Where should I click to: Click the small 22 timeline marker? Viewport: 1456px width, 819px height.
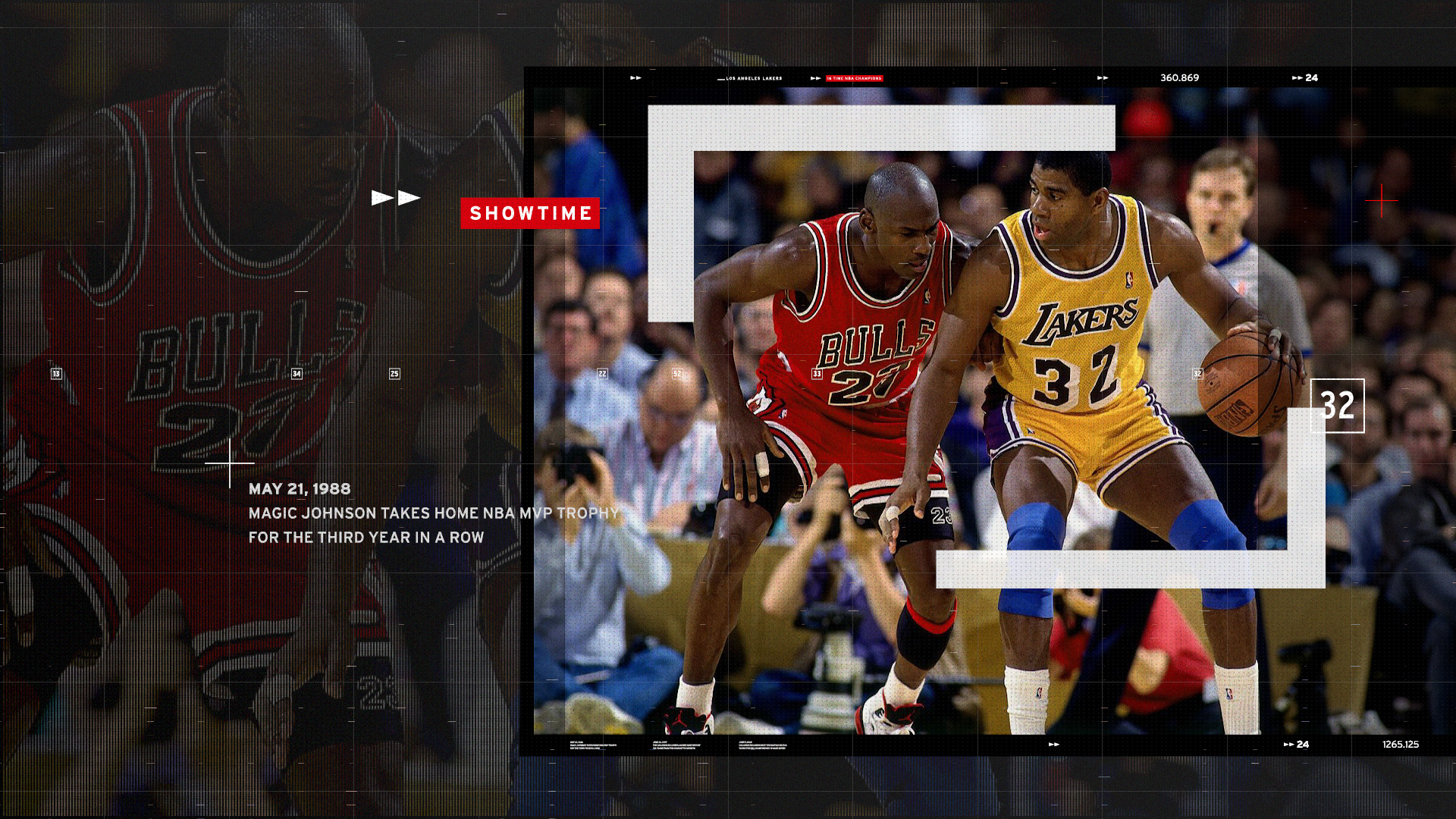[602, 373]
